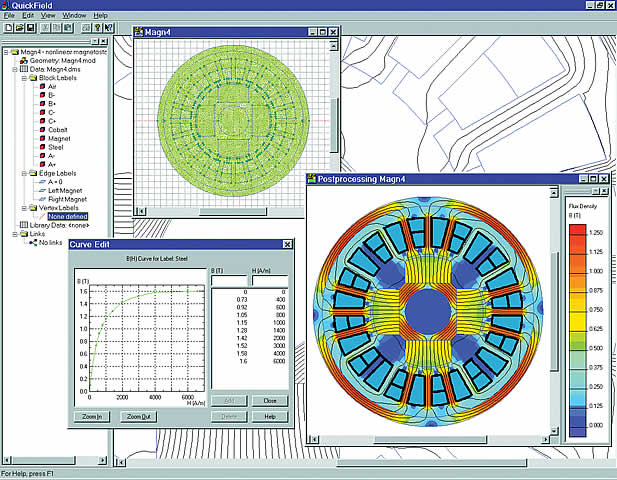The image size is (617, 480).
Task: Click the red block icon beside Air
Action: pos(42,87)
